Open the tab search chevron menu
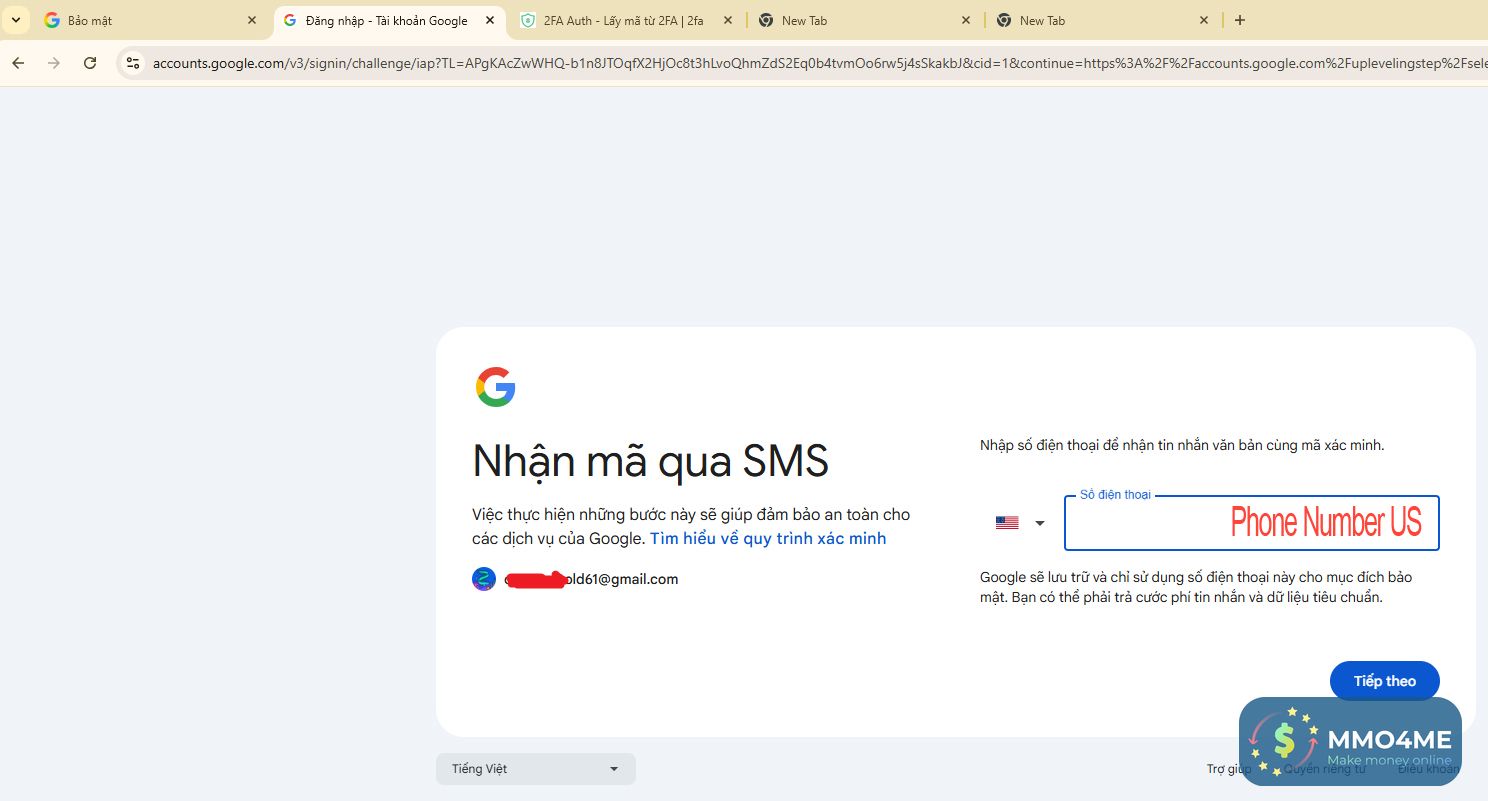1488x801 pixels. [x=16, y=20]
